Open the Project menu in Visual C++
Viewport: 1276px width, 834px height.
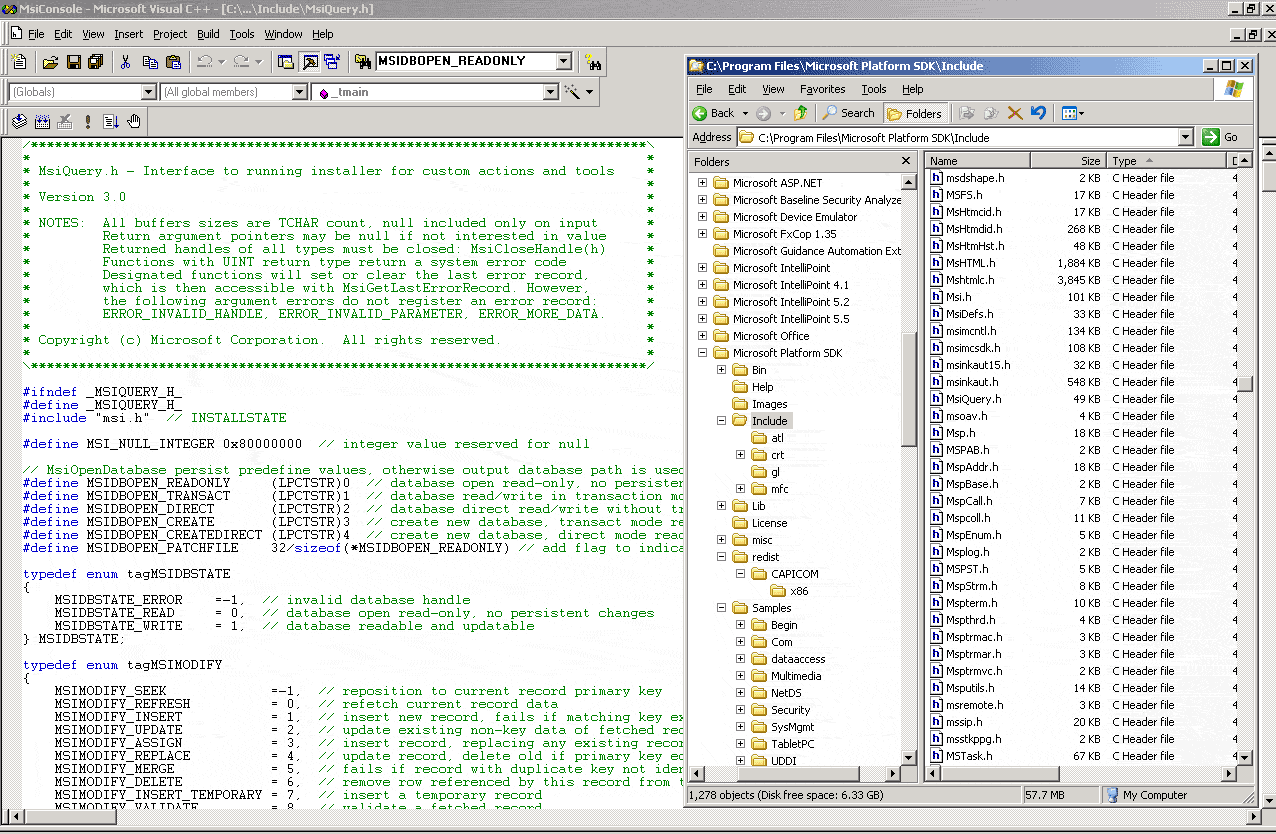point(170,34)
